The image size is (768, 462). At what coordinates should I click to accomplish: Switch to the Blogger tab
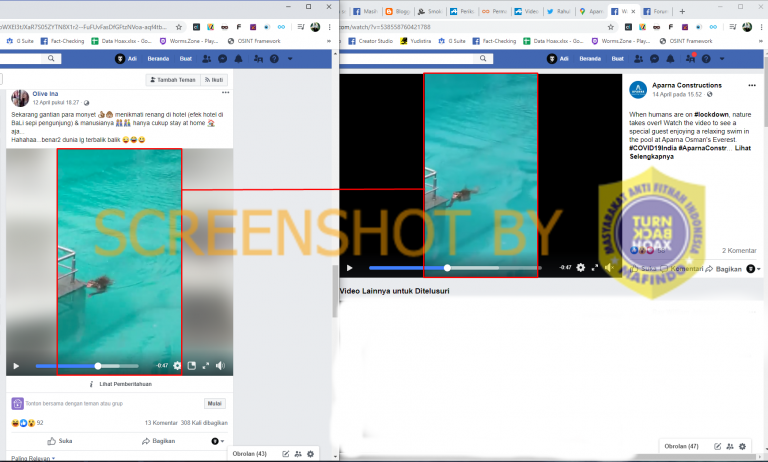tap(397, 11)
